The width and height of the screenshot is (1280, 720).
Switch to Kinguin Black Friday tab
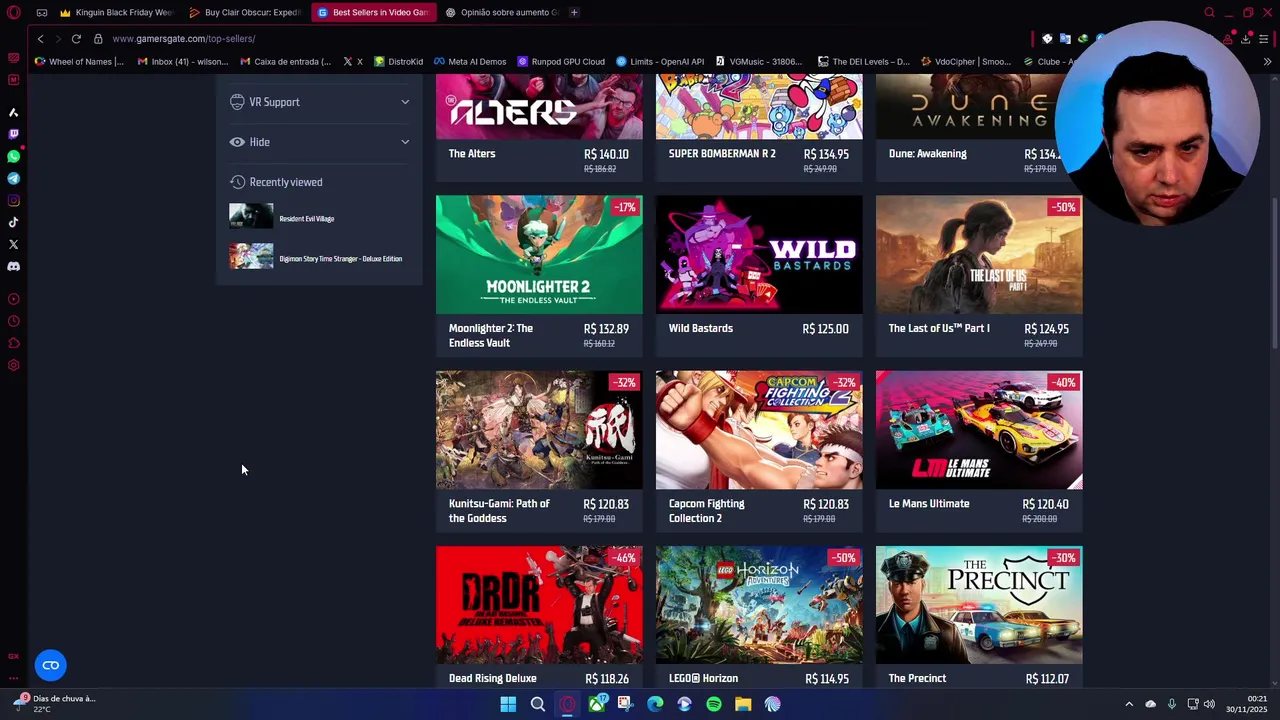(x=116, y=12)
